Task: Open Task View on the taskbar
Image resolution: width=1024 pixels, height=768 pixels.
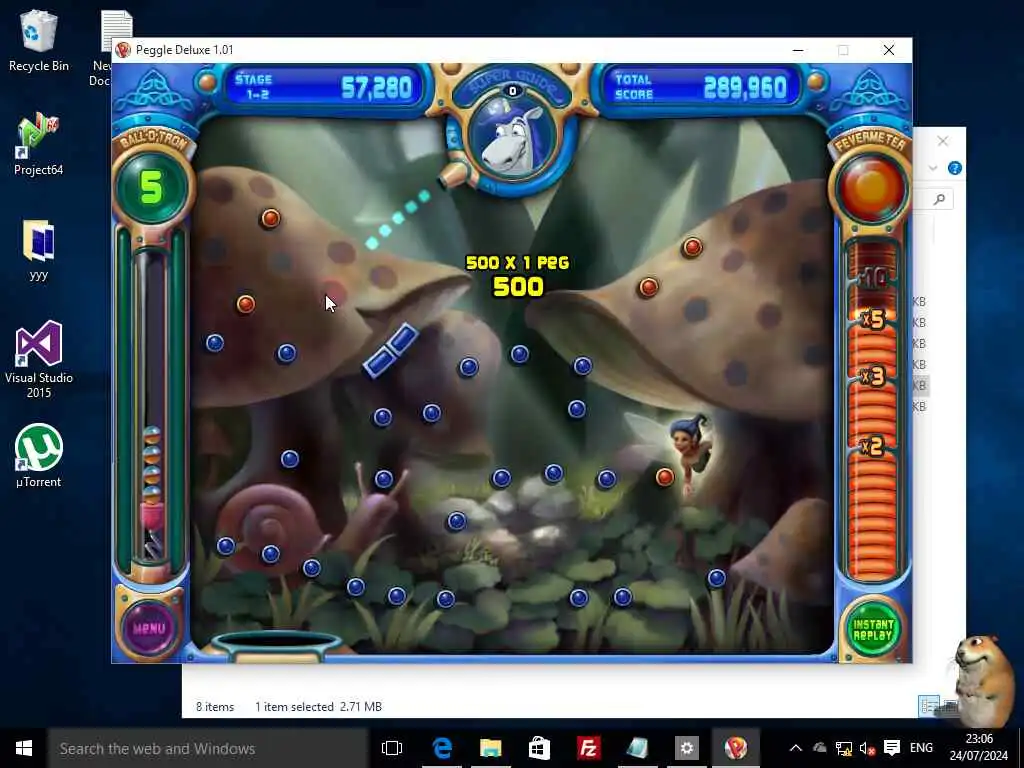Action: [392, 748]
